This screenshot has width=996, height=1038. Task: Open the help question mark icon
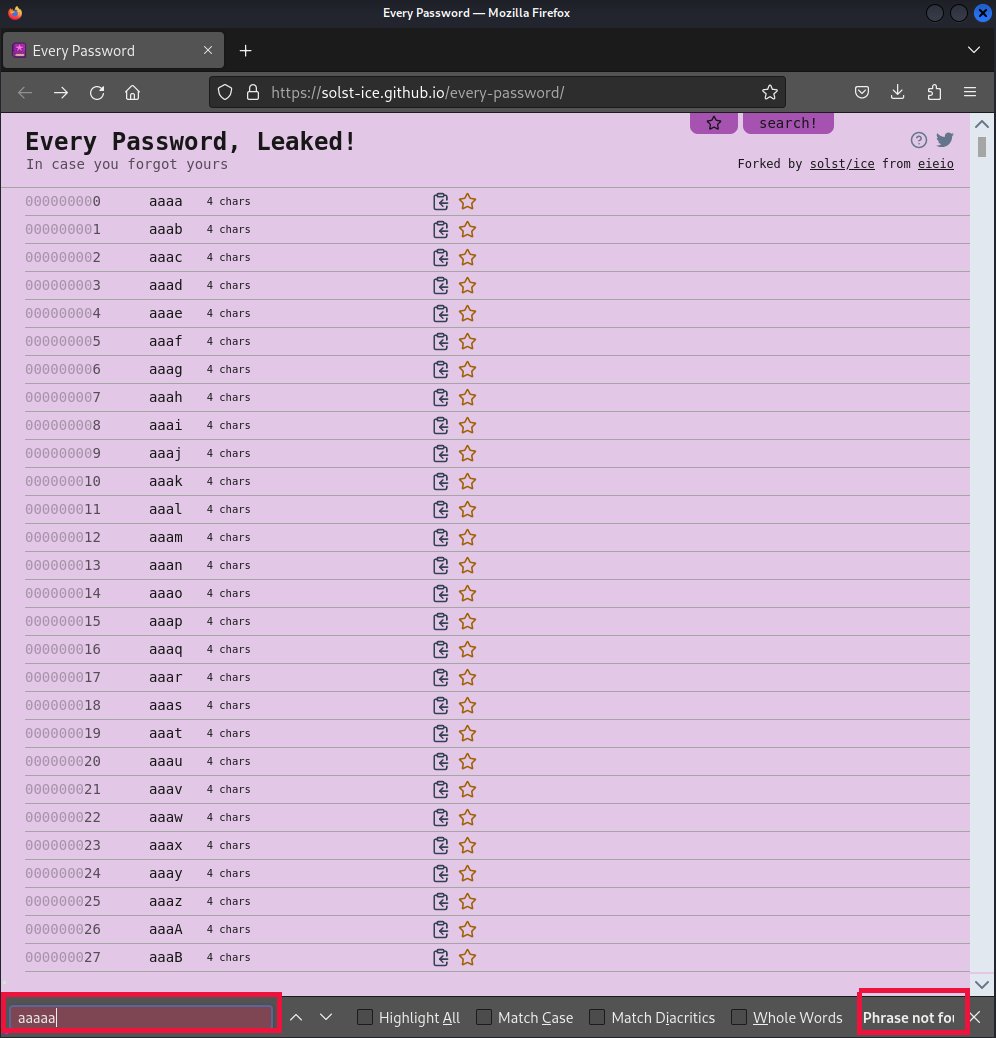pos(918,140)
